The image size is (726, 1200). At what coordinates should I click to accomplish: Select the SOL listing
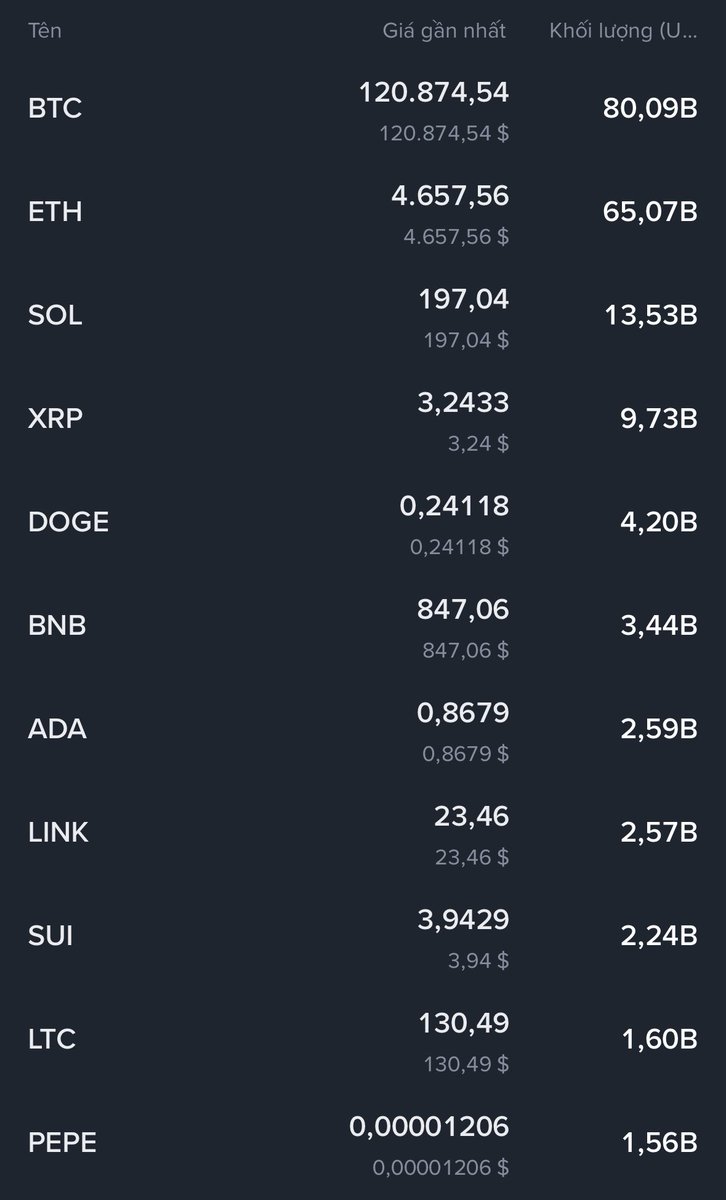point(363,316)
